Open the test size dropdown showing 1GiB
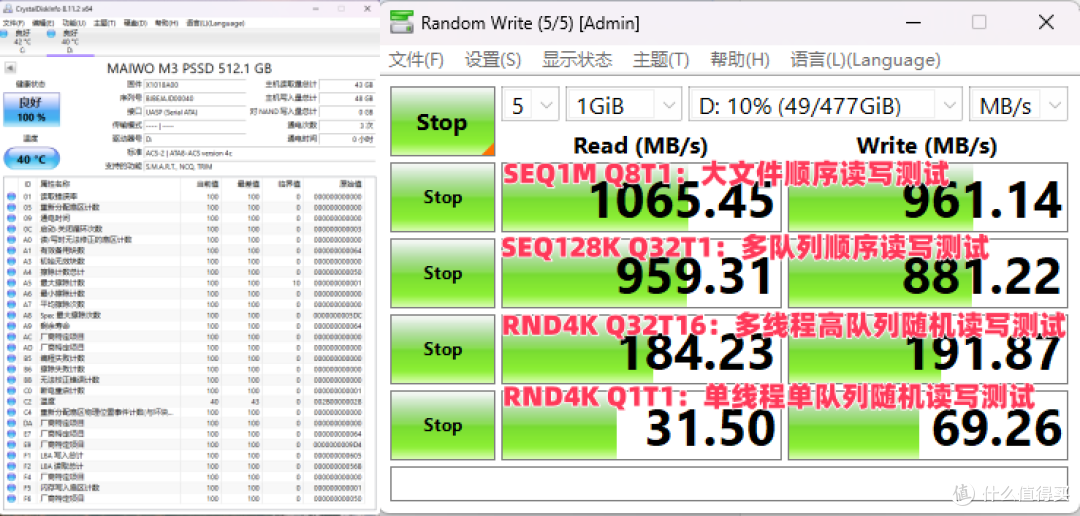 (623, 106)
